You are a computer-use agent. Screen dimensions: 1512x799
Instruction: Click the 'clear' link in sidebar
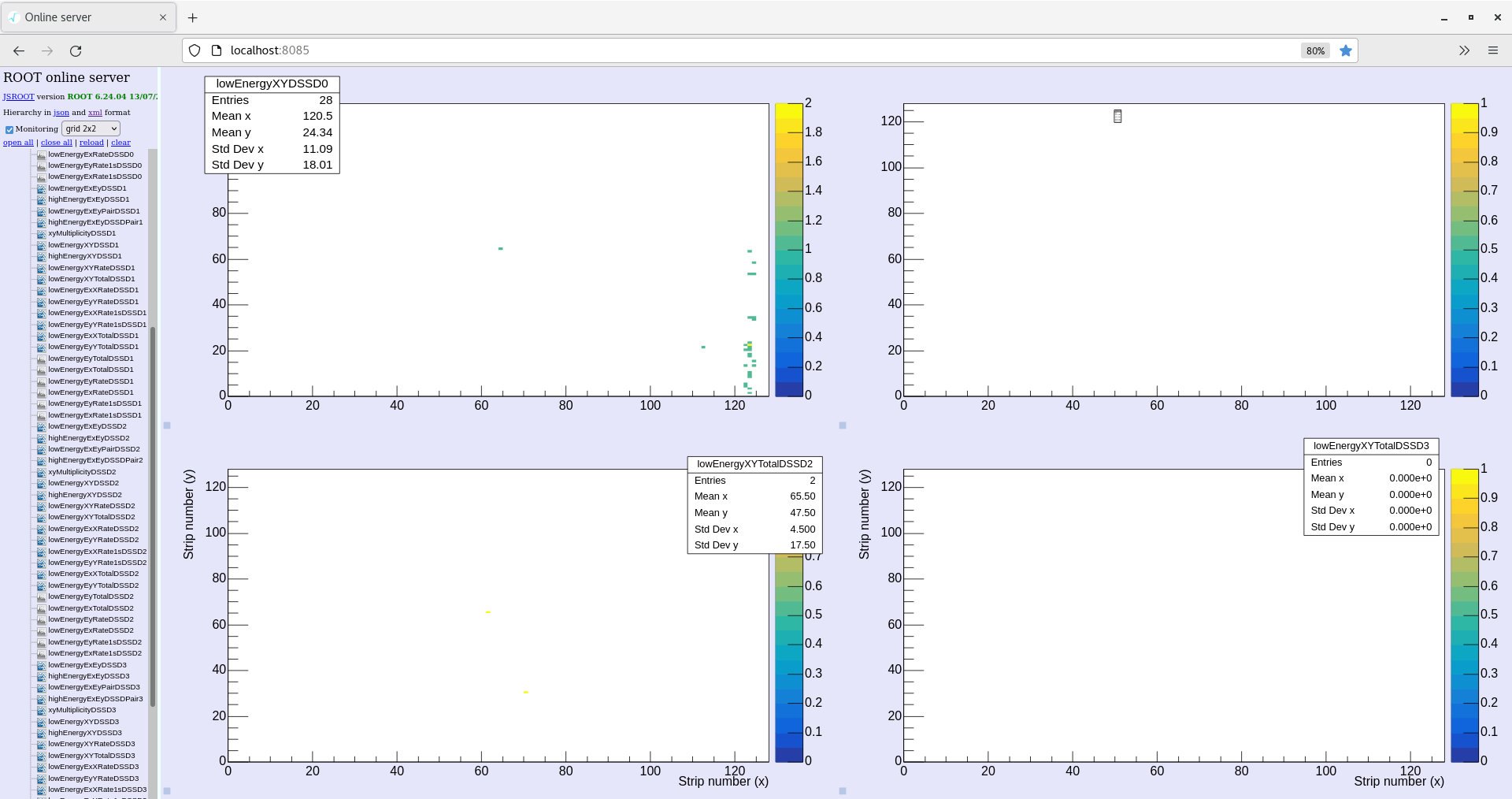click(120, 143)
